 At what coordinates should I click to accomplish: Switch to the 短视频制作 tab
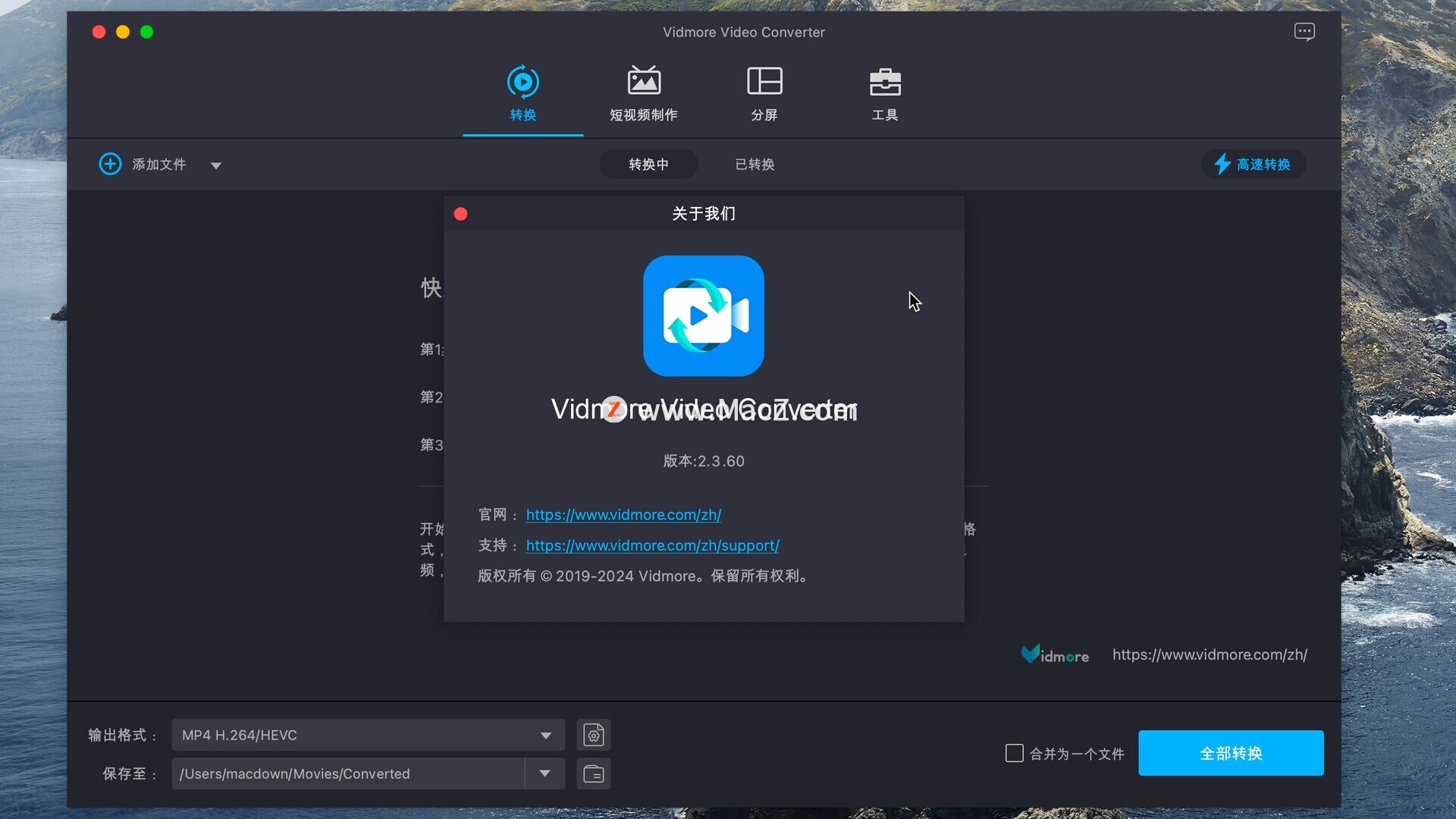click(x=643, y=94)
